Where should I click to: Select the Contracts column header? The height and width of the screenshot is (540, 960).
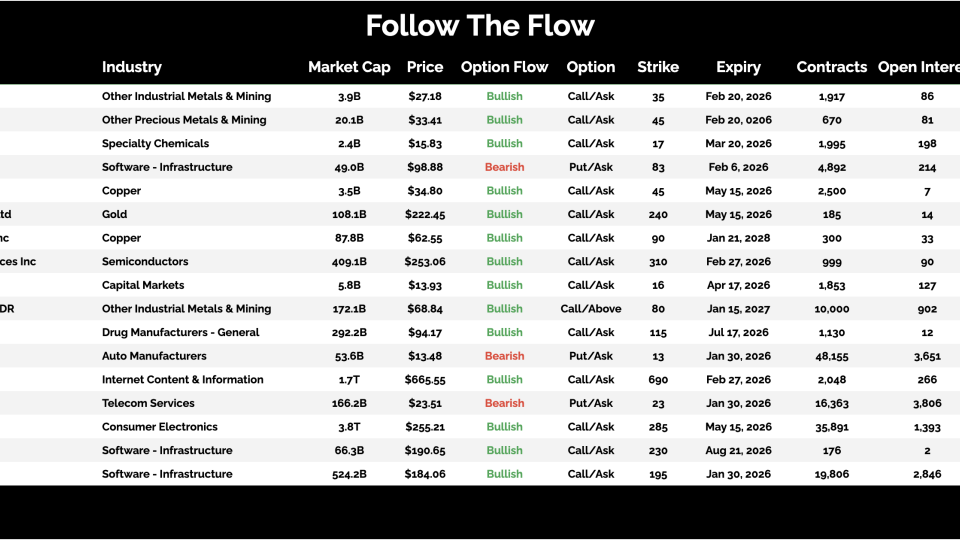pos(832,67)
